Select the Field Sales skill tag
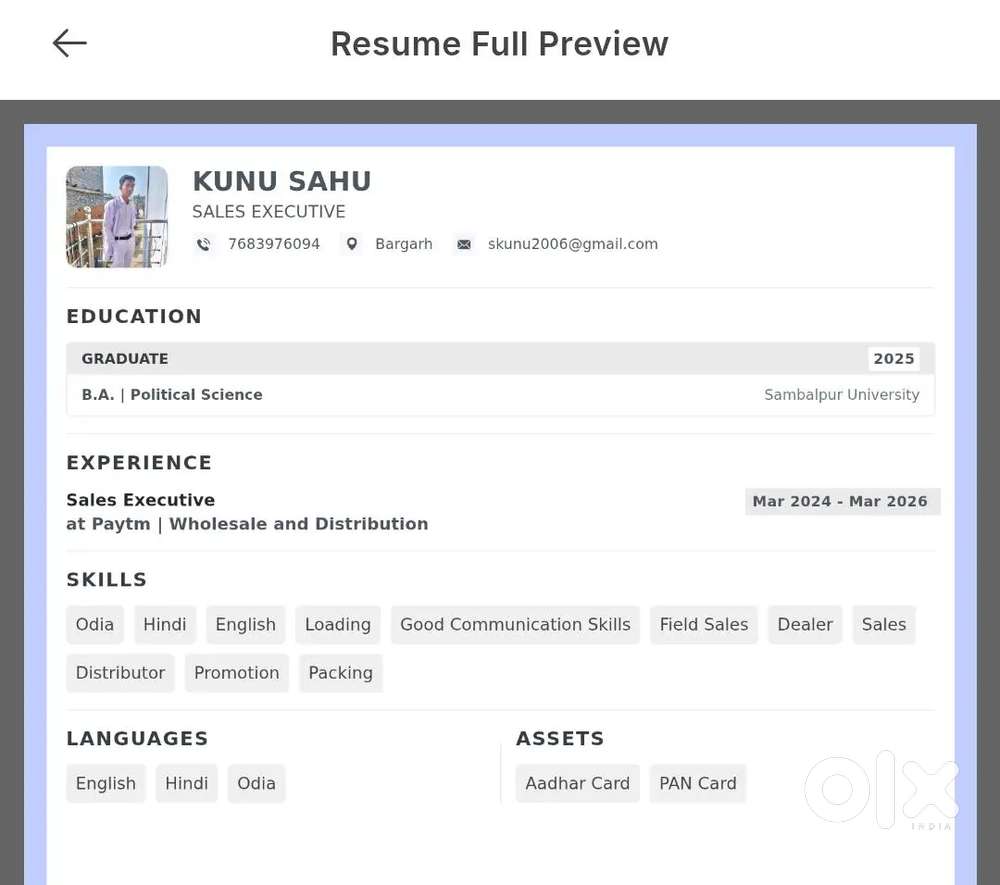Image resolution: width=1000 pixels, height=885 pixels. point(704,624)
